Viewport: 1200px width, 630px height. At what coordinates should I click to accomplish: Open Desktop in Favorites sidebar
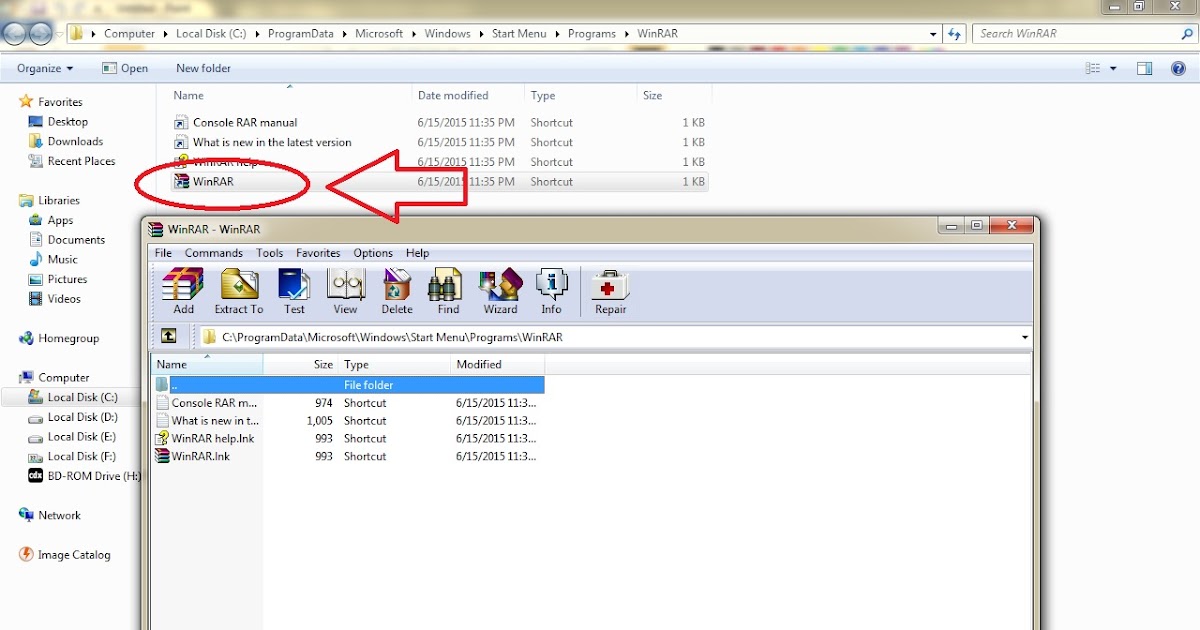[x=58, y=122]
